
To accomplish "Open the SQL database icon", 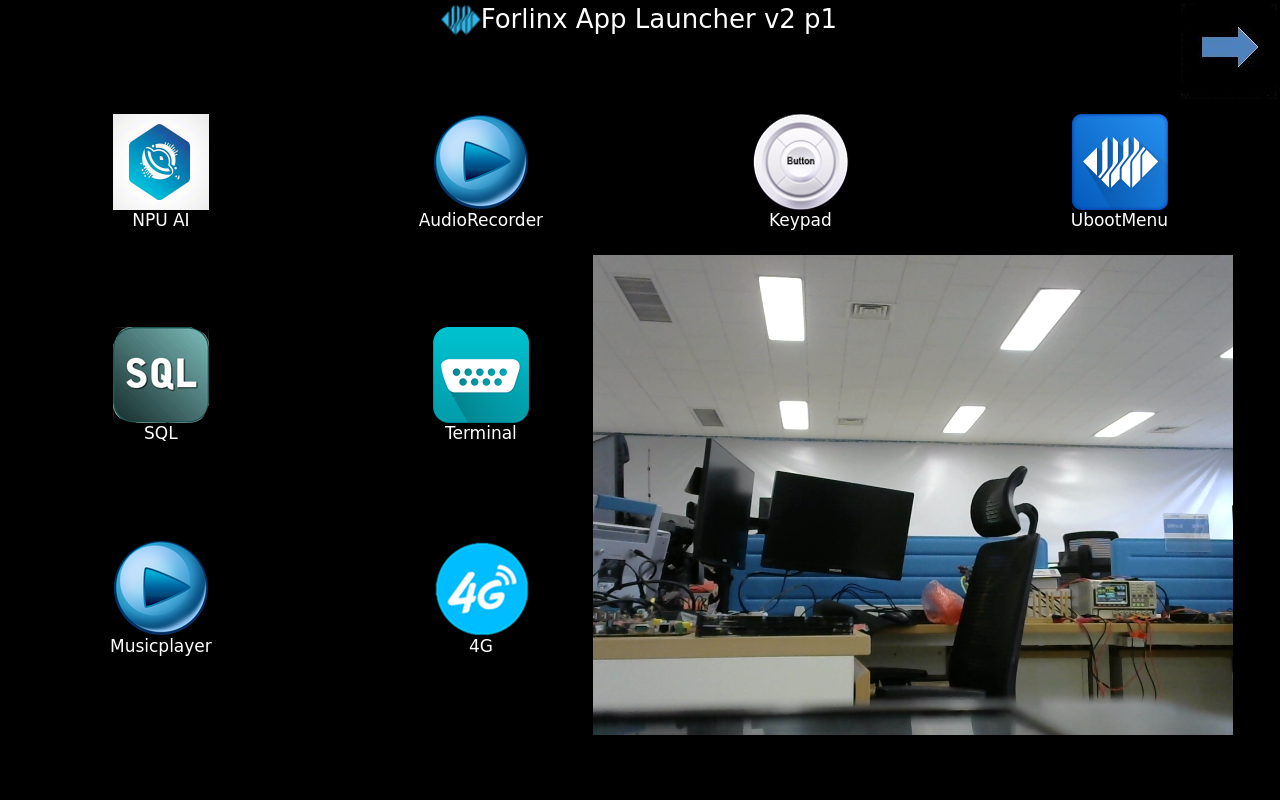I will [x=161, y=375].
